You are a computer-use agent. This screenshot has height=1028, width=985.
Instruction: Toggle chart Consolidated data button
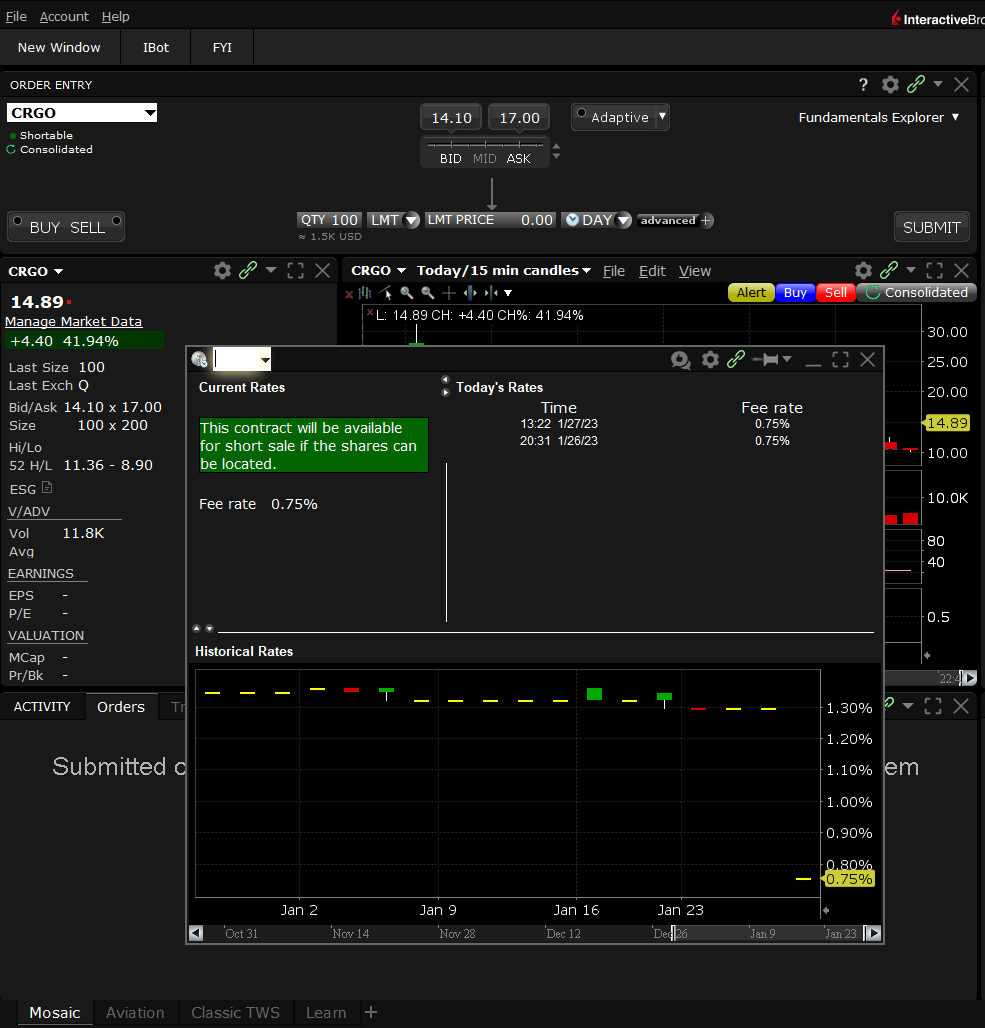click(917, 292)
